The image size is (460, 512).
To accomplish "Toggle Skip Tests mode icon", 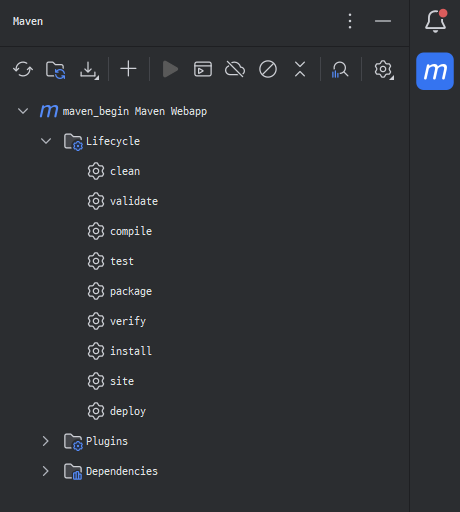I will [x=268, y=69].
